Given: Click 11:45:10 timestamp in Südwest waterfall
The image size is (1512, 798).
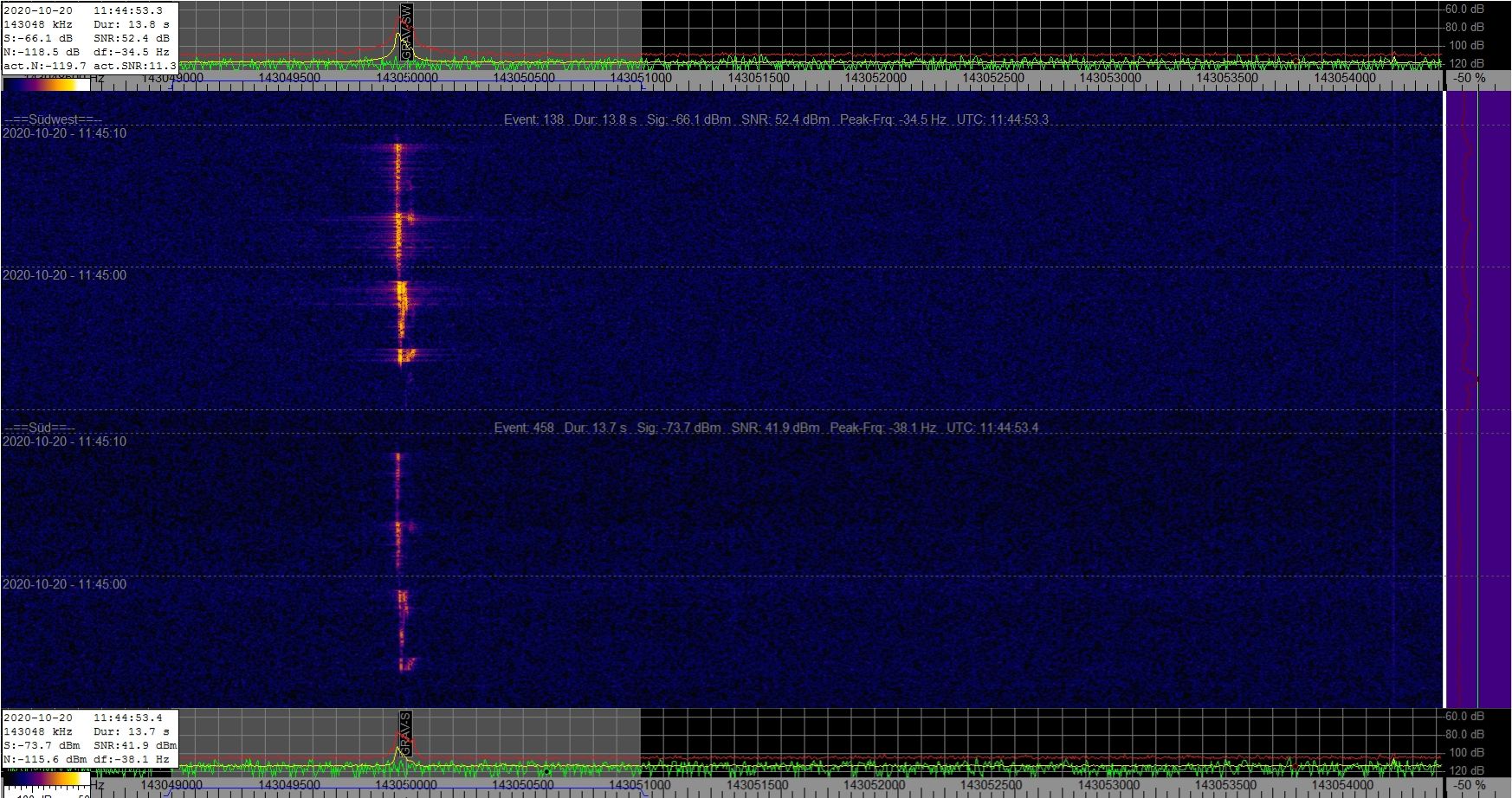Looking at the screenshot, I should (64, 133).
